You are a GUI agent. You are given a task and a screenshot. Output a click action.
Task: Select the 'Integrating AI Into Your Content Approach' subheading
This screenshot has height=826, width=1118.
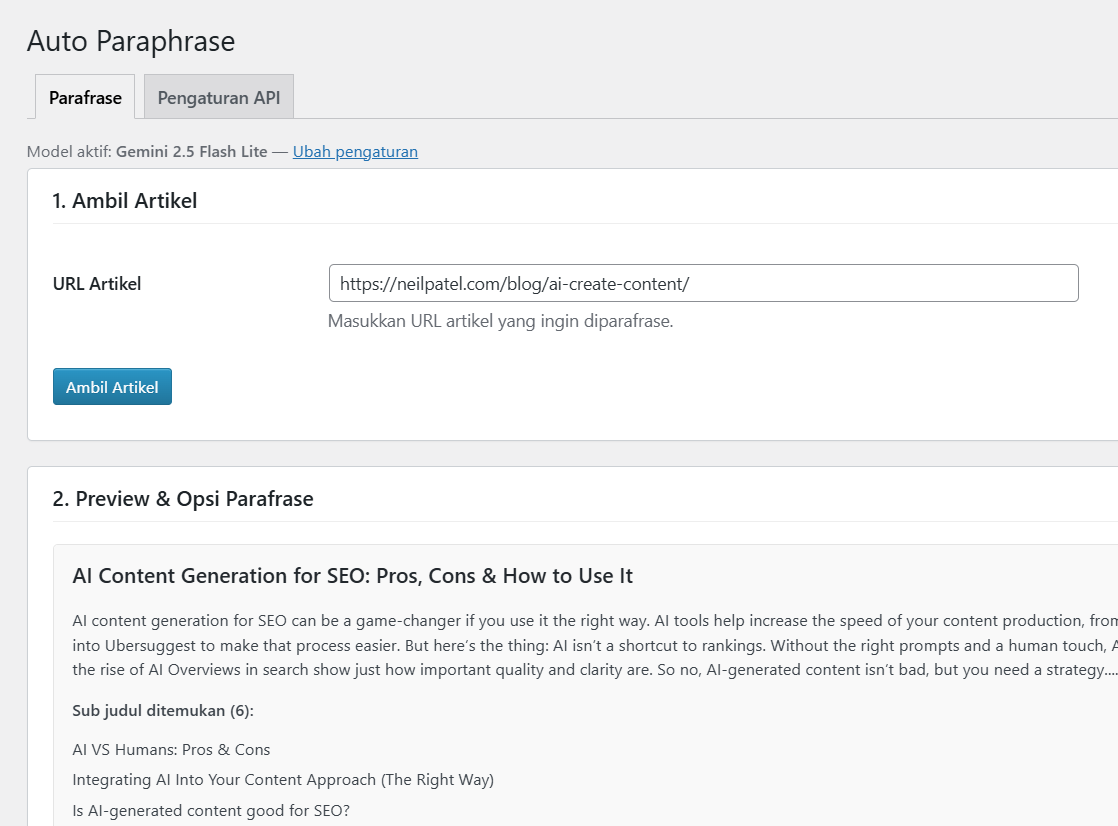[x=283, y=780]
